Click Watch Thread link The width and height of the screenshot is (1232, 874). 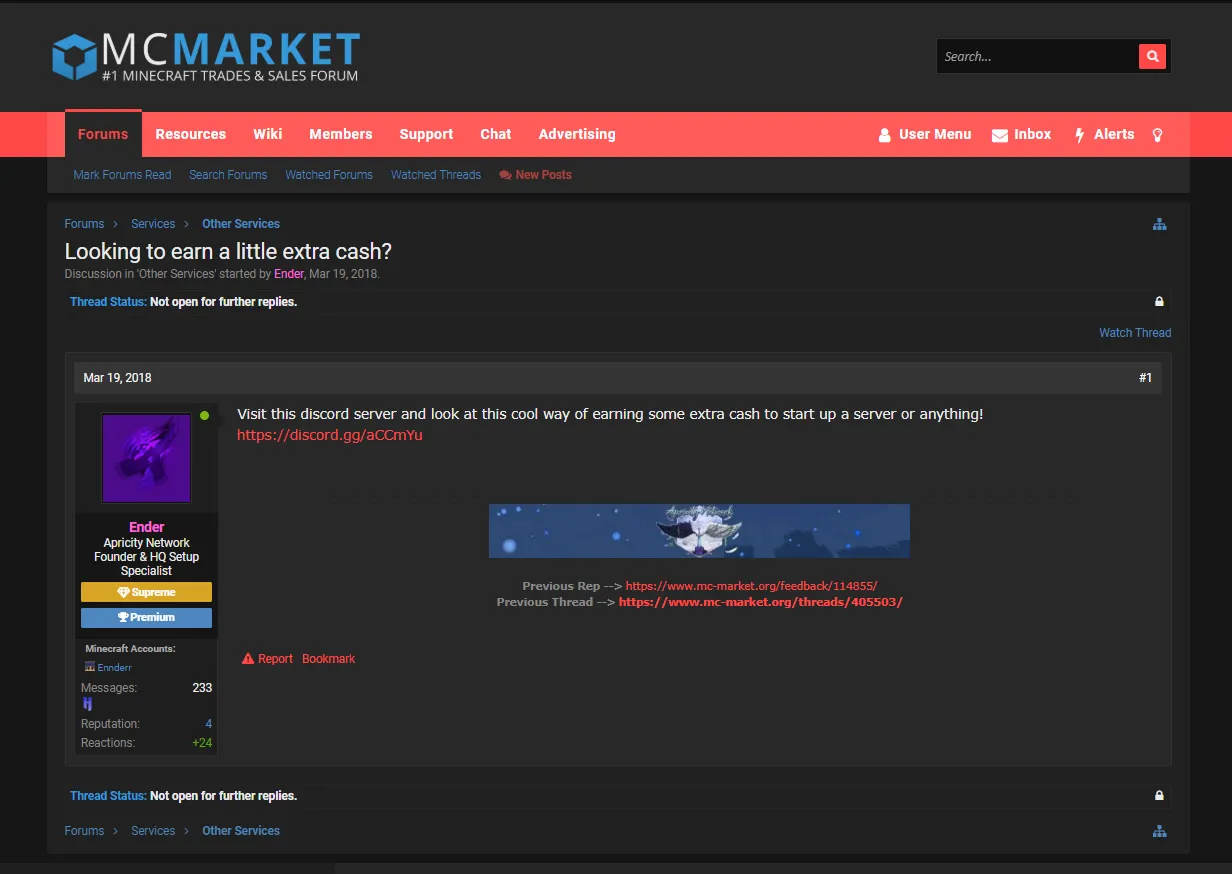pos(1134,333)
